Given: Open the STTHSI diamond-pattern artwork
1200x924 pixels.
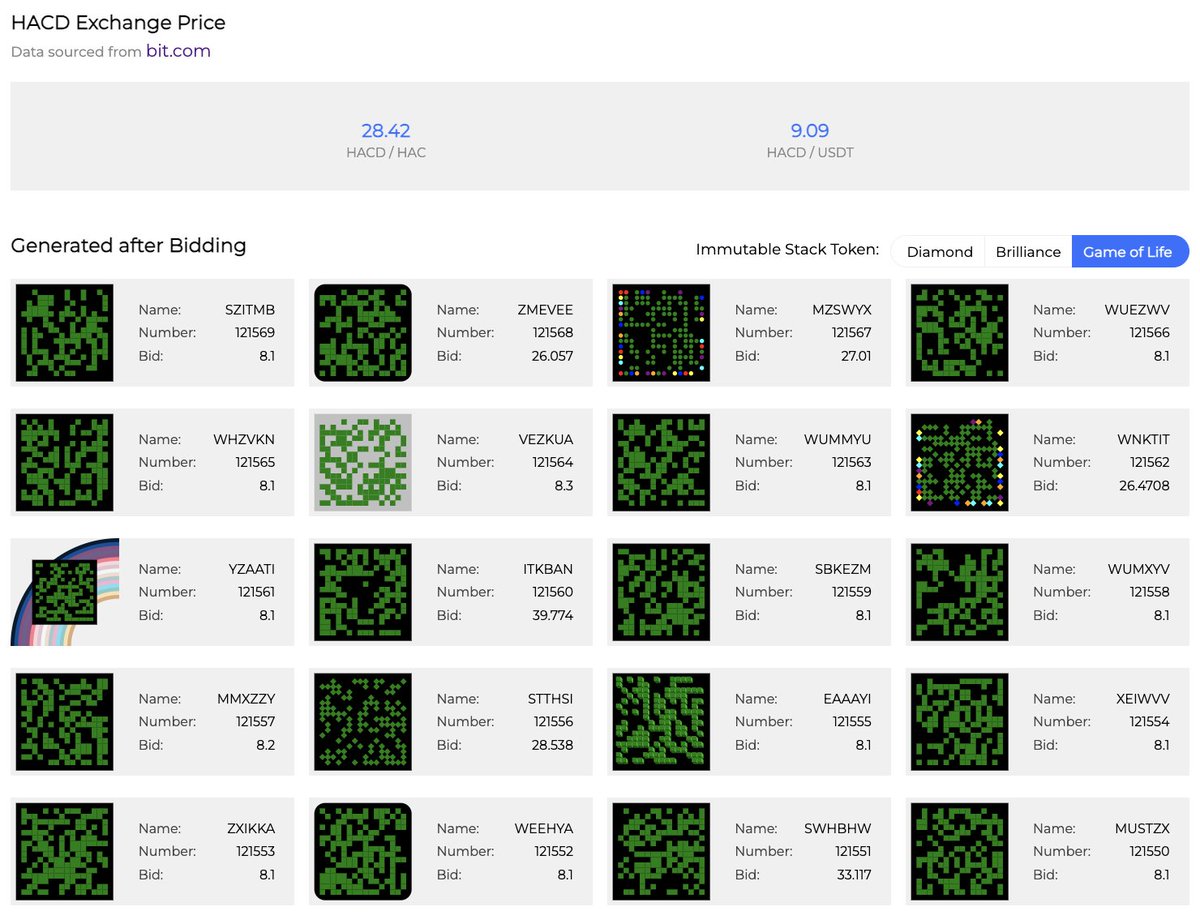Looking at the screenshot, I should pyautogui.click(x=363, y=722).
